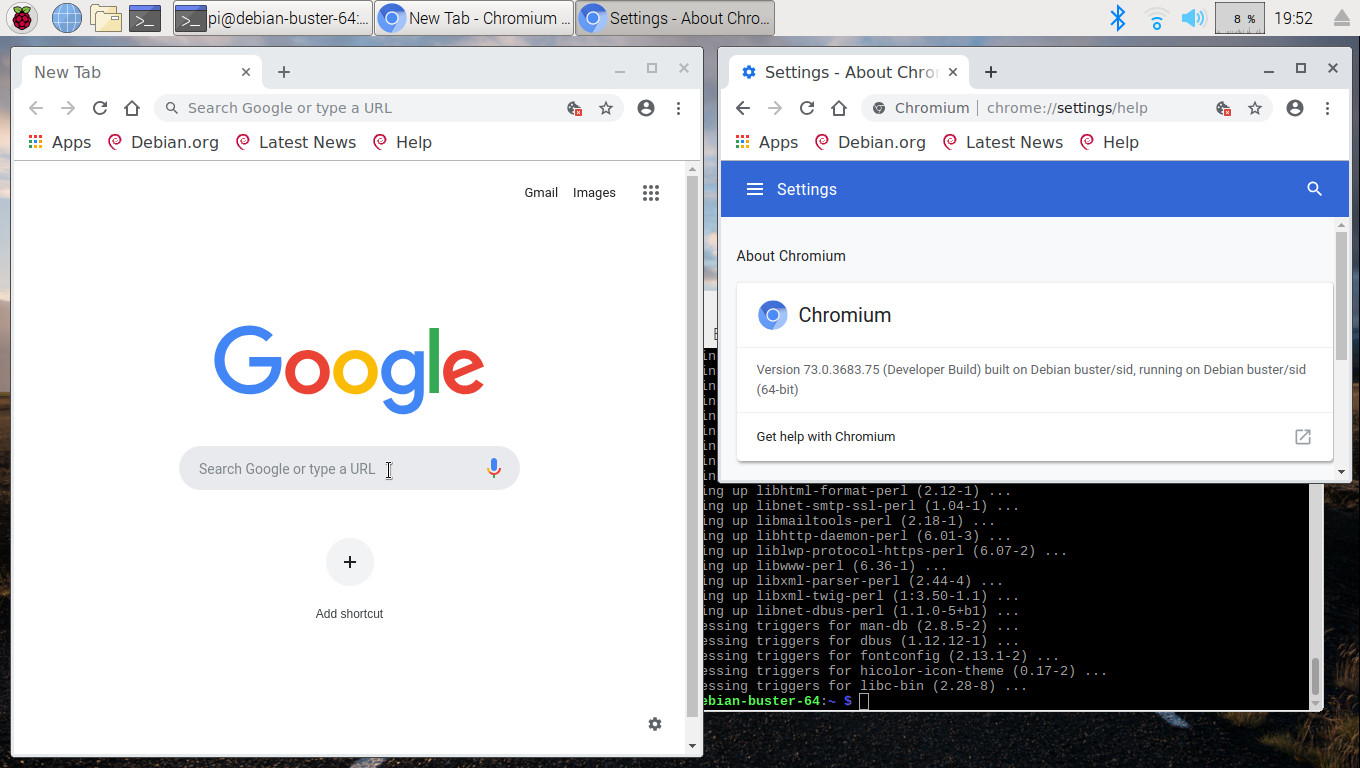Bookmark the Settings help page

point(1255,108)
